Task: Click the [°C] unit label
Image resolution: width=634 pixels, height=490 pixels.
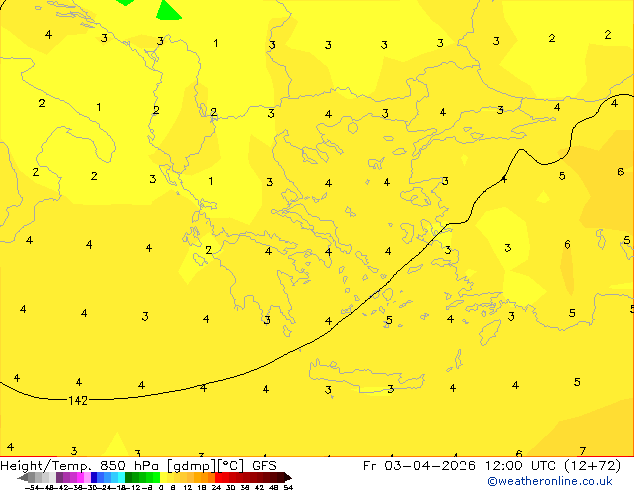Action: [231, 466]
